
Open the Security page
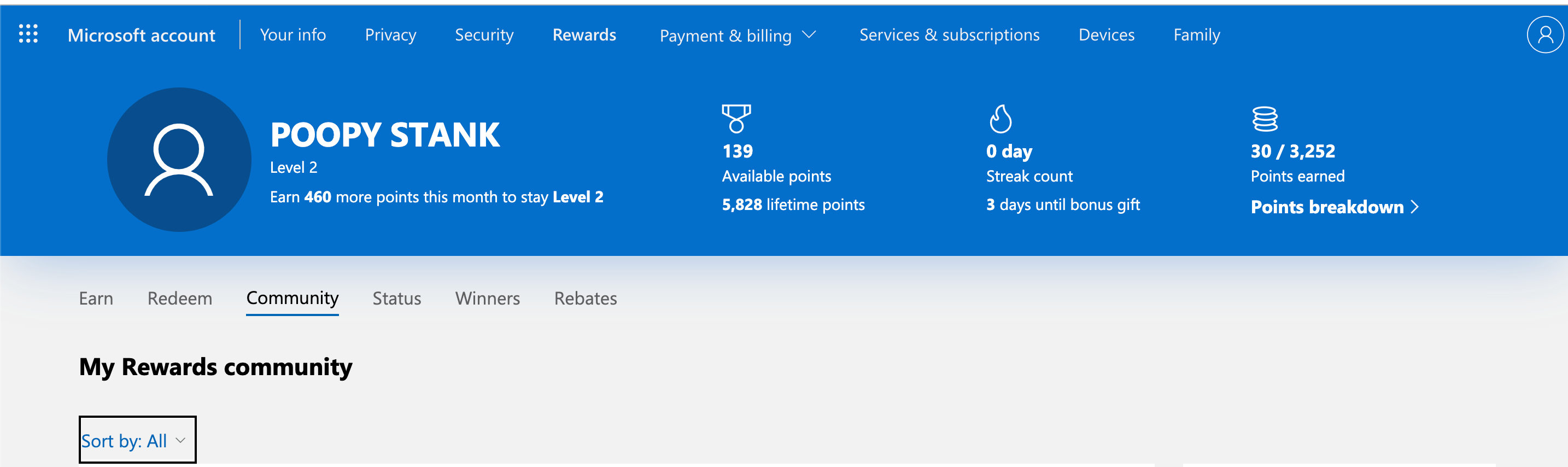click(x=484, y=34)
